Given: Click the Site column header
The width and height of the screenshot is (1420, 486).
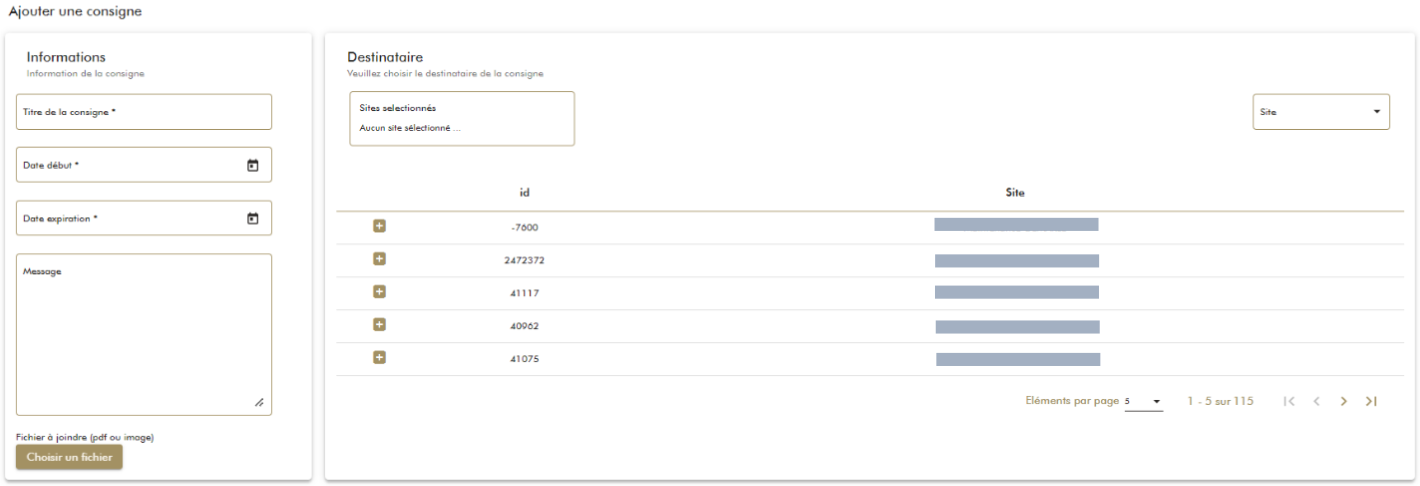Looking at the screenshot, I should coord(1015,192).
